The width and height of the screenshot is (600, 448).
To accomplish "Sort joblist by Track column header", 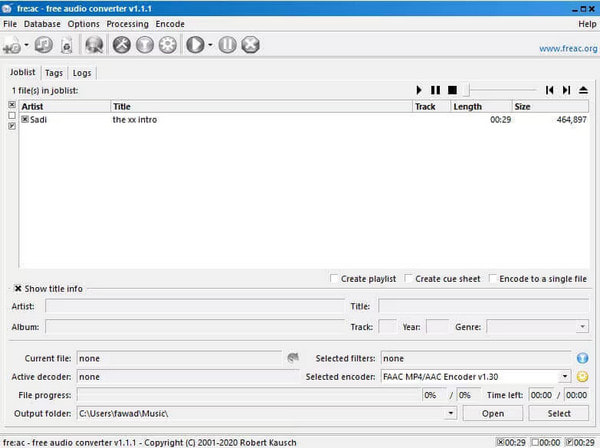I will 432,106.
